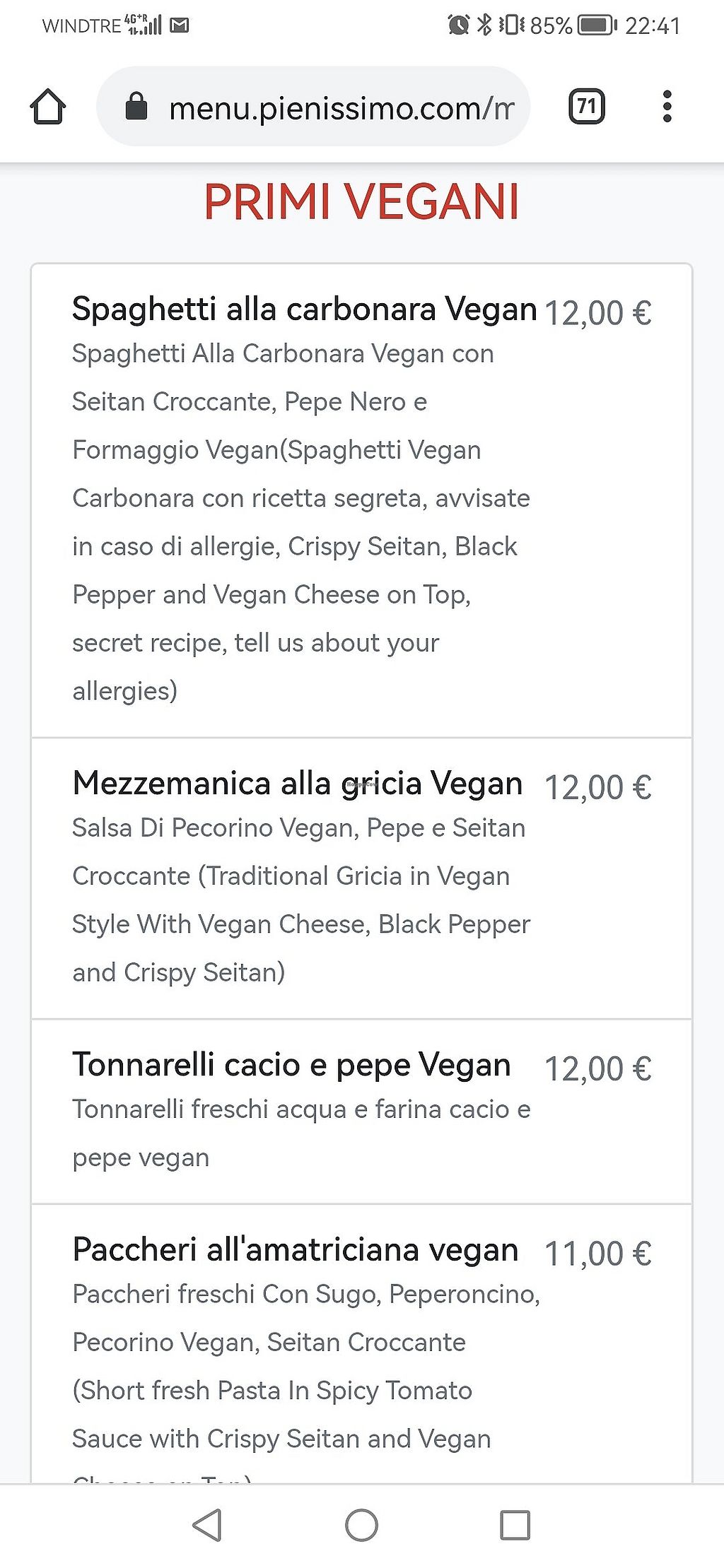Tap the alarm clock status icon
Image resolution: width=724 pixels, height=1568 pixels.
pos(458,26)
